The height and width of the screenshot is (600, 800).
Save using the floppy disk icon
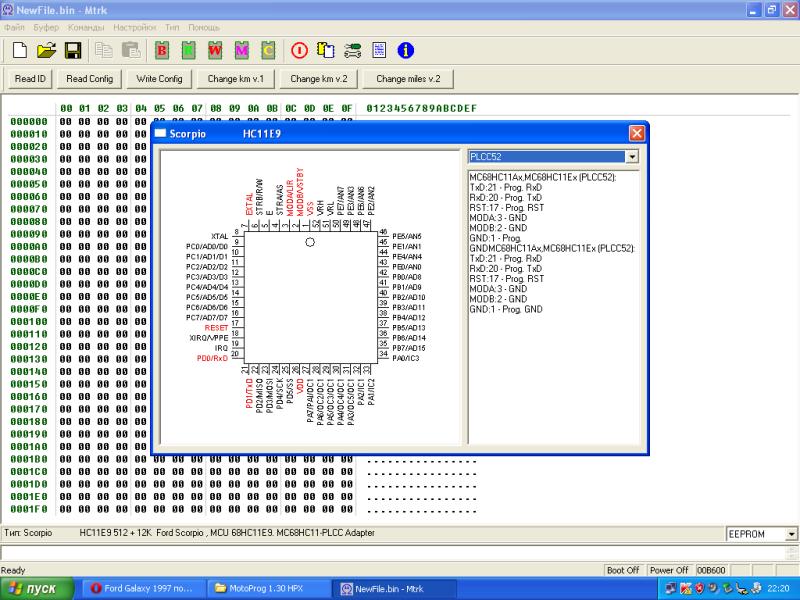pos(72,50)
